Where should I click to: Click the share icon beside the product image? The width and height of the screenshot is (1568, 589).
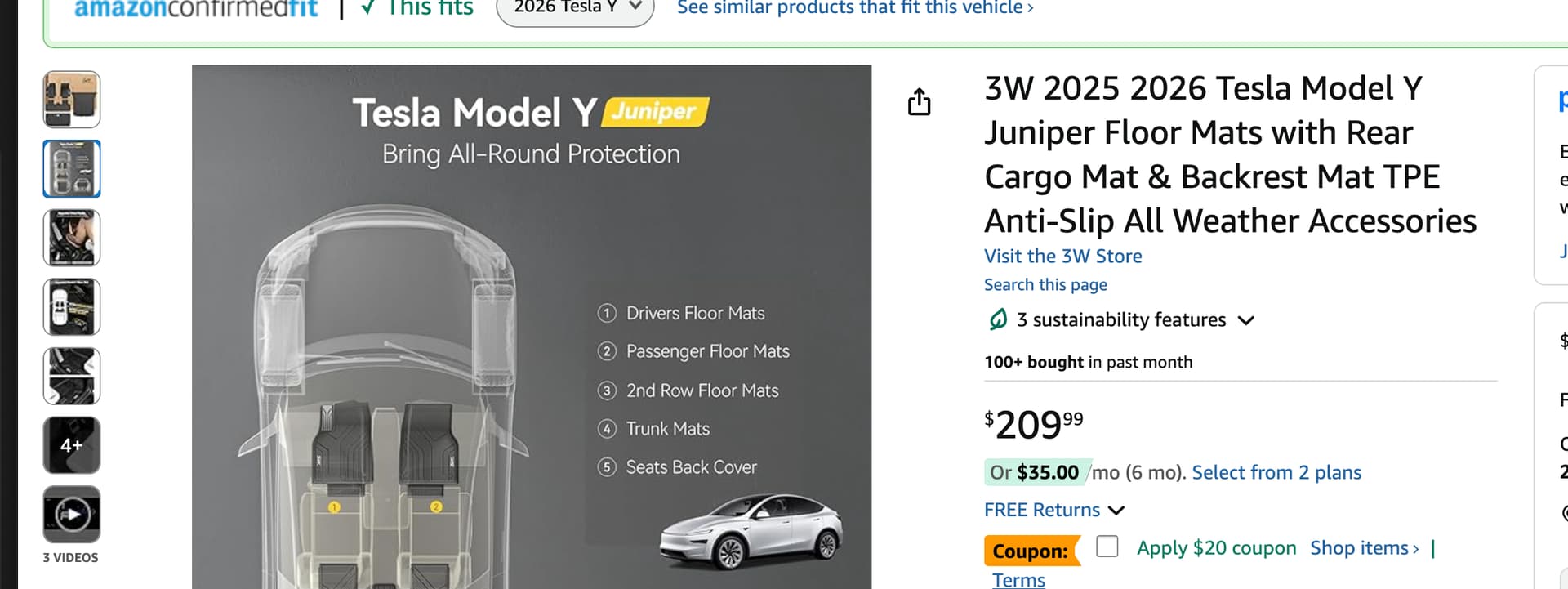pos(919,102)
